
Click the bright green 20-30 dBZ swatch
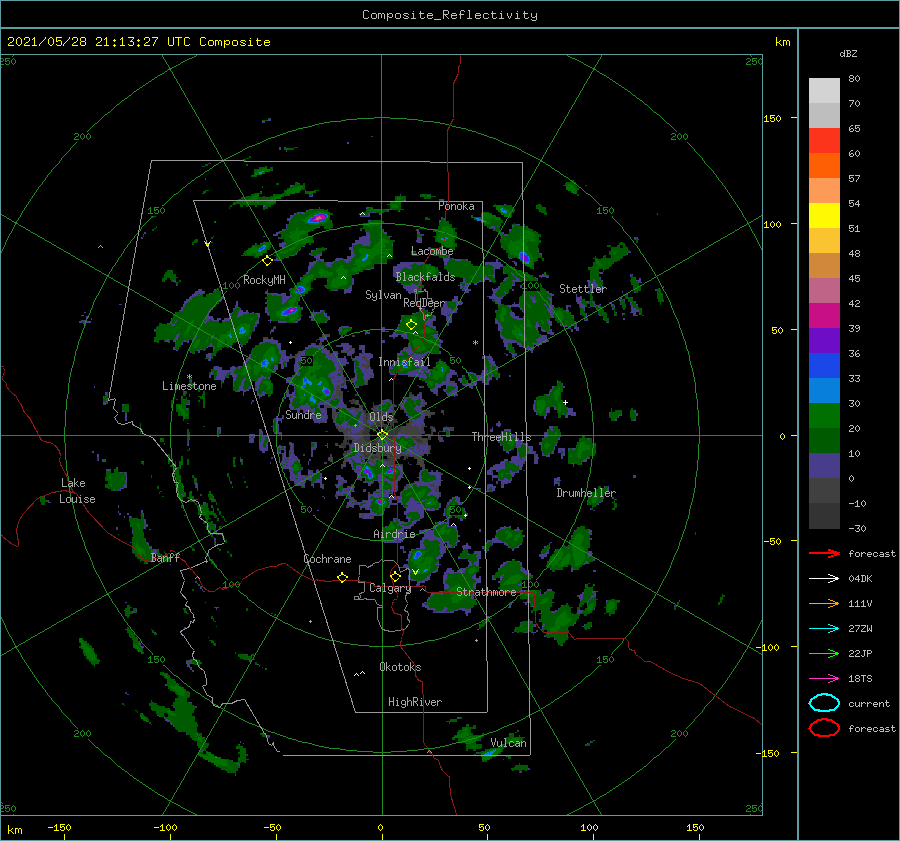(824, 416)
